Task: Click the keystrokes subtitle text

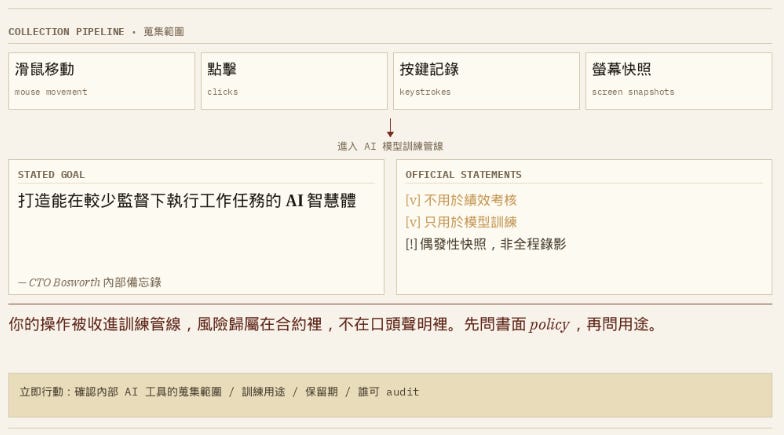Action: tap(425, 92)
